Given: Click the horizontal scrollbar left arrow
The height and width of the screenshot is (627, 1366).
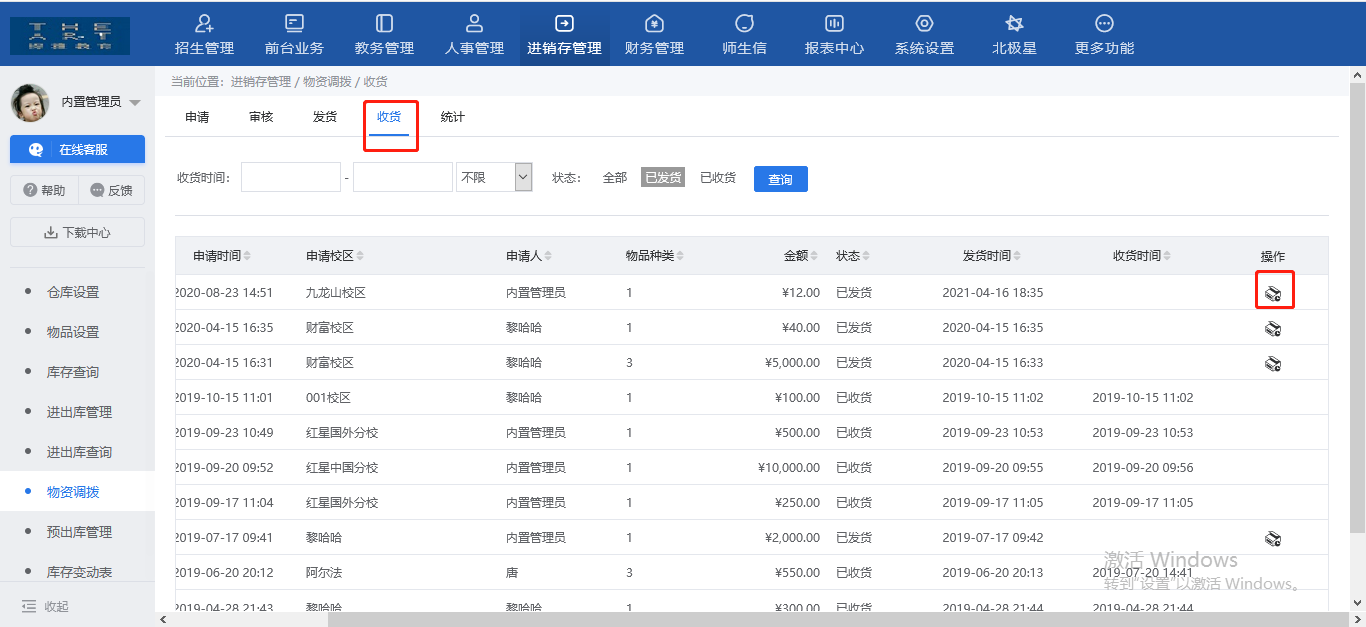Looking at the screenshot, I should coord(164,619).
